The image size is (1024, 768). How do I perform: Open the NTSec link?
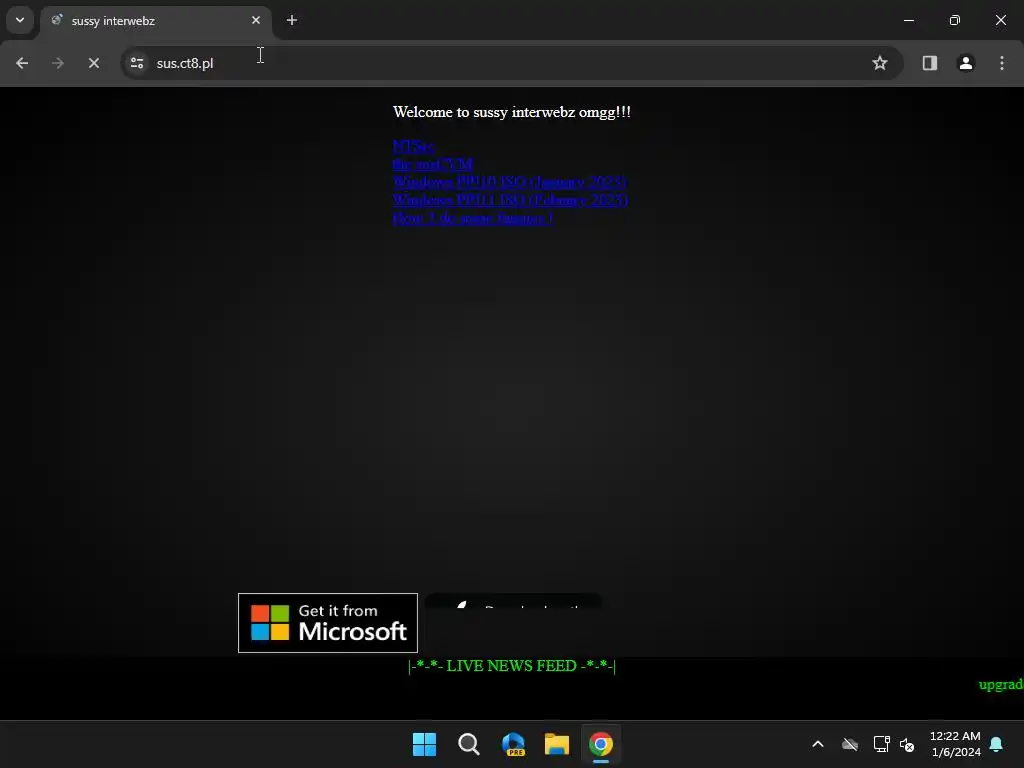[413, 146]
